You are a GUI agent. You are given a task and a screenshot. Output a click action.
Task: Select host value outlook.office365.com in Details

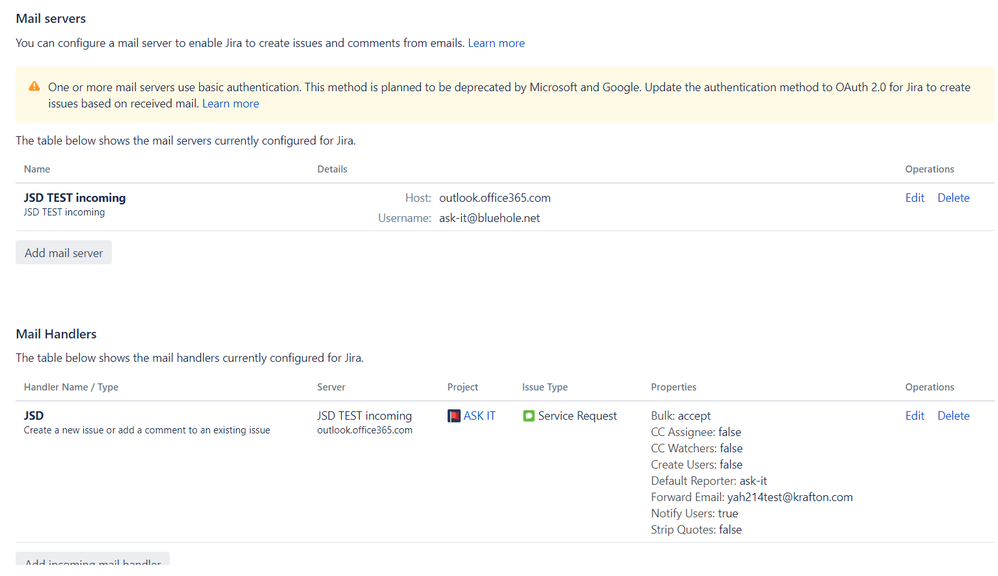(495, 198)
